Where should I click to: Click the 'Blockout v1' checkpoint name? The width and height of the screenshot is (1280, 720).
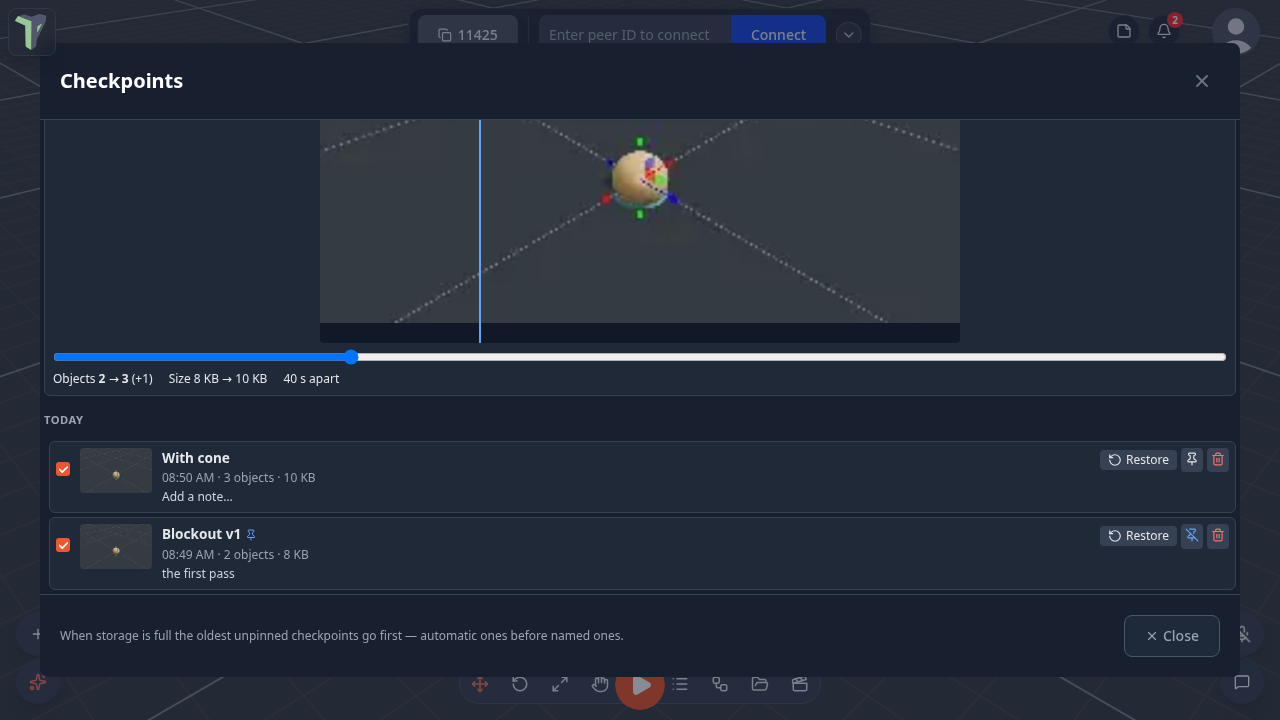click(x=201, y=534)
